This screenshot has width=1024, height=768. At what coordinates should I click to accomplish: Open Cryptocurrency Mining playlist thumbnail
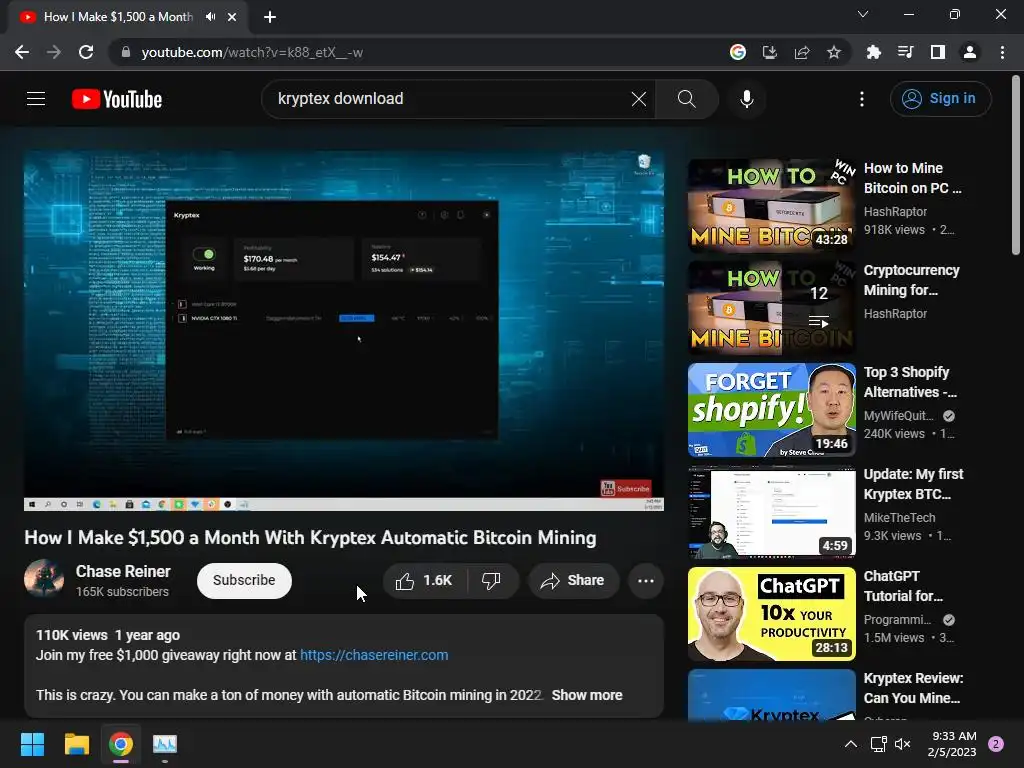point(771,308)
